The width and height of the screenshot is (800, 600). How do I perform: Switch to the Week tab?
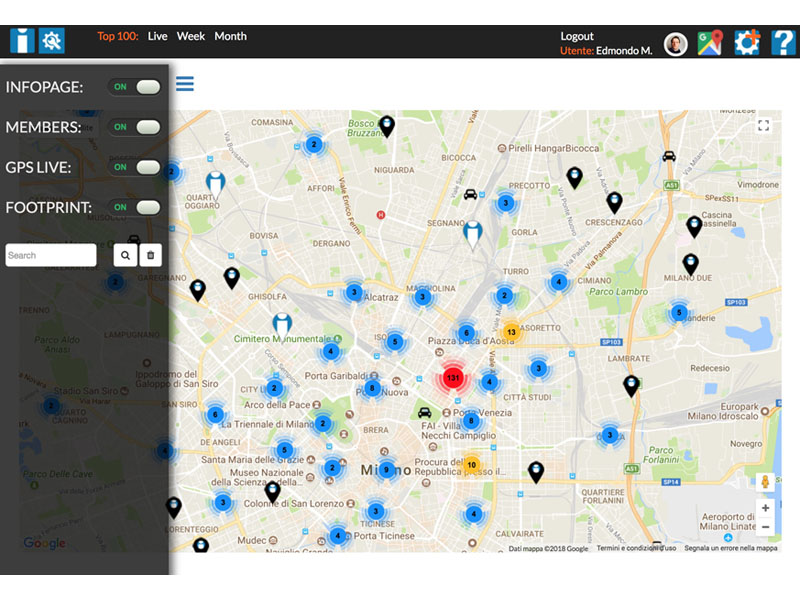[190, 36]
